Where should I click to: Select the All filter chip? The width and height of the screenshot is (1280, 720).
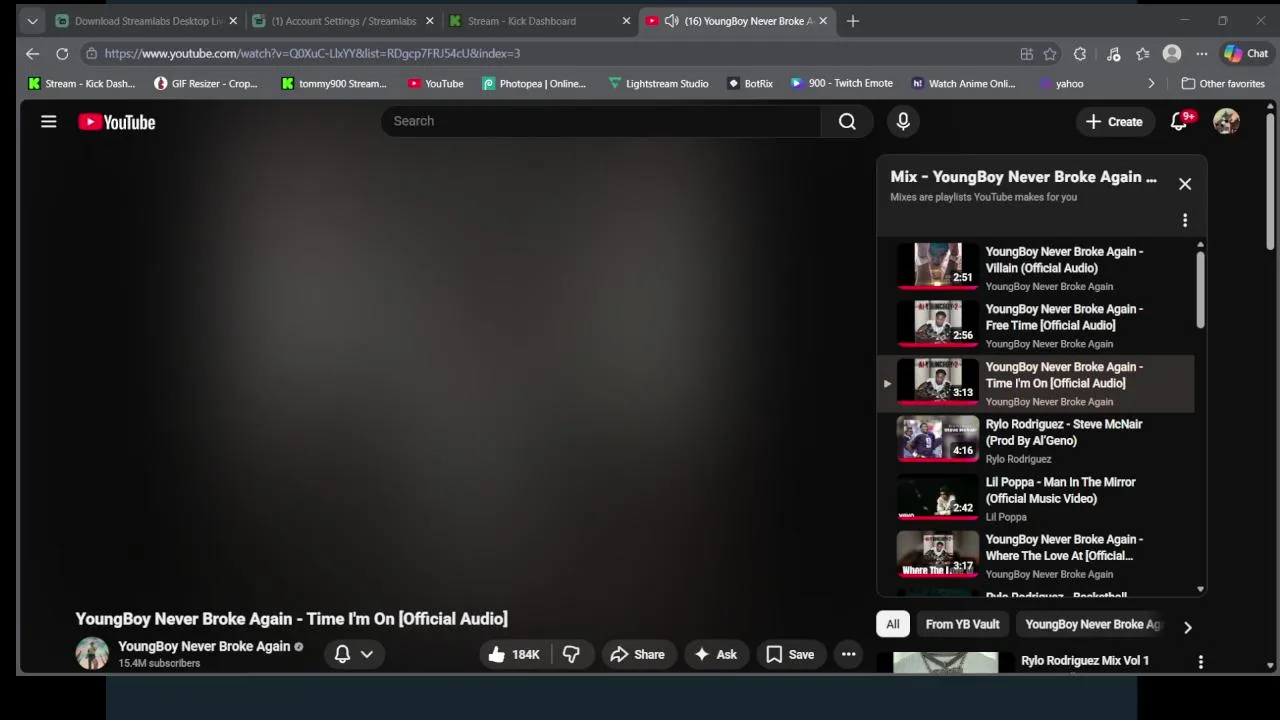893,624
